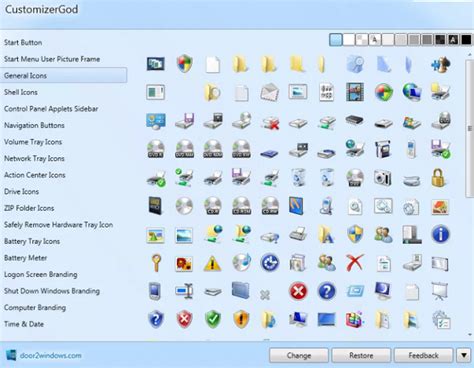
Task: Click the blank white document icon
Action: [x=213, y=64]
